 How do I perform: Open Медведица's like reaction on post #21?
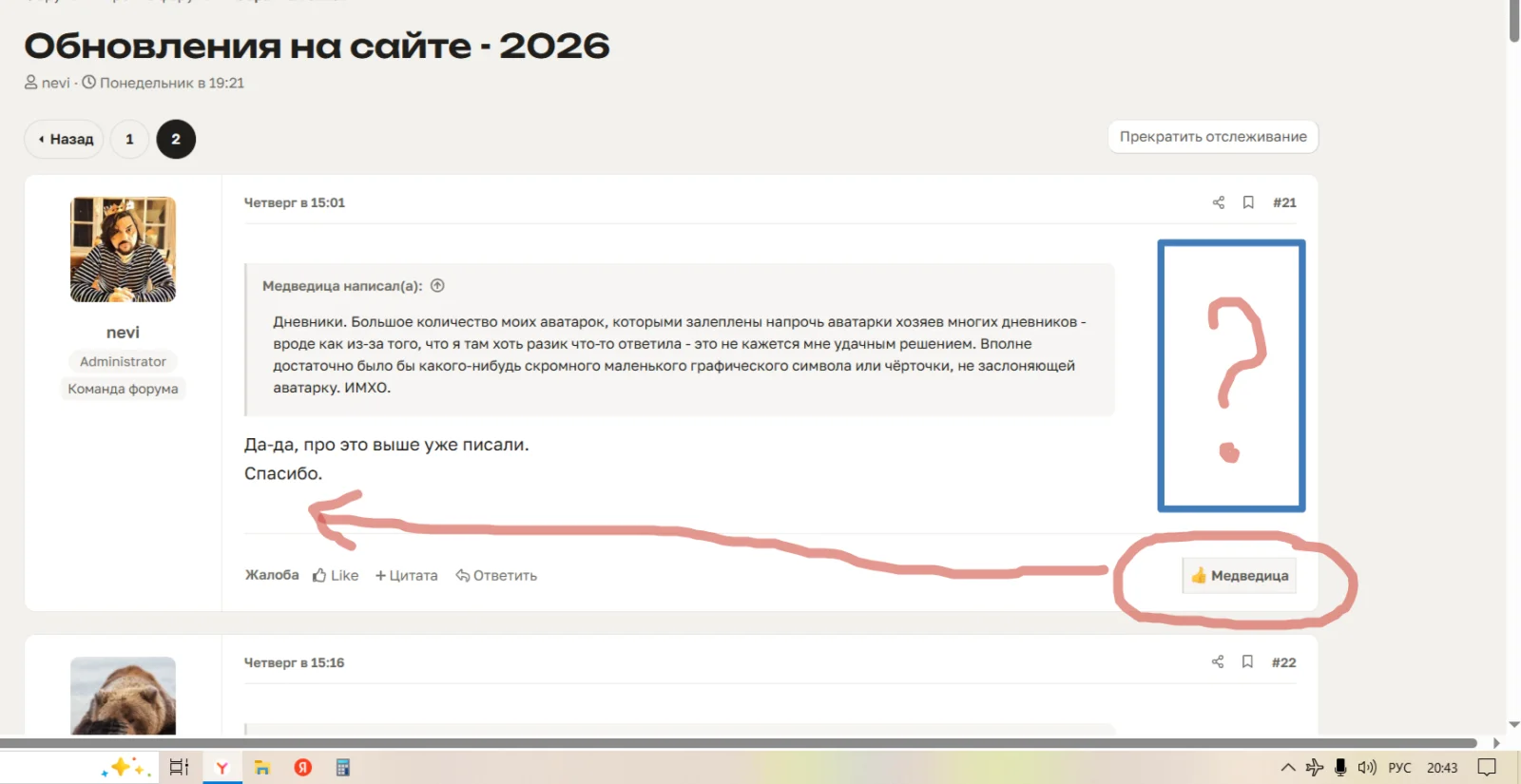pos(1240,576)
